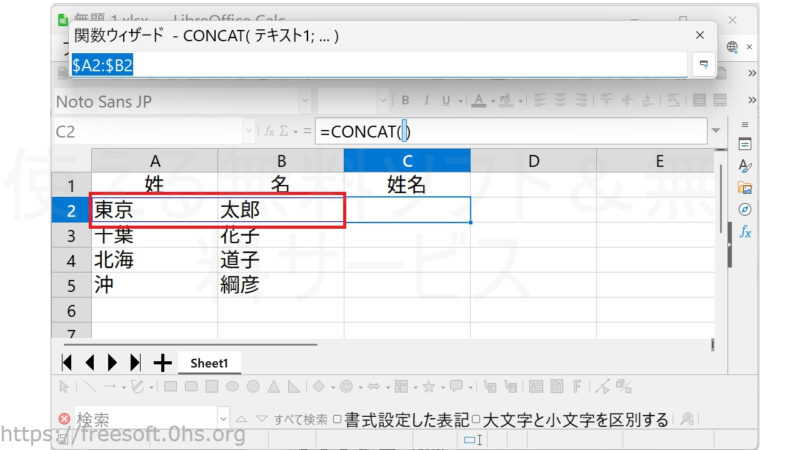Toggle bold formatting button
The width and height of the screenshot is (800, 450).
[x=406, y=100]
